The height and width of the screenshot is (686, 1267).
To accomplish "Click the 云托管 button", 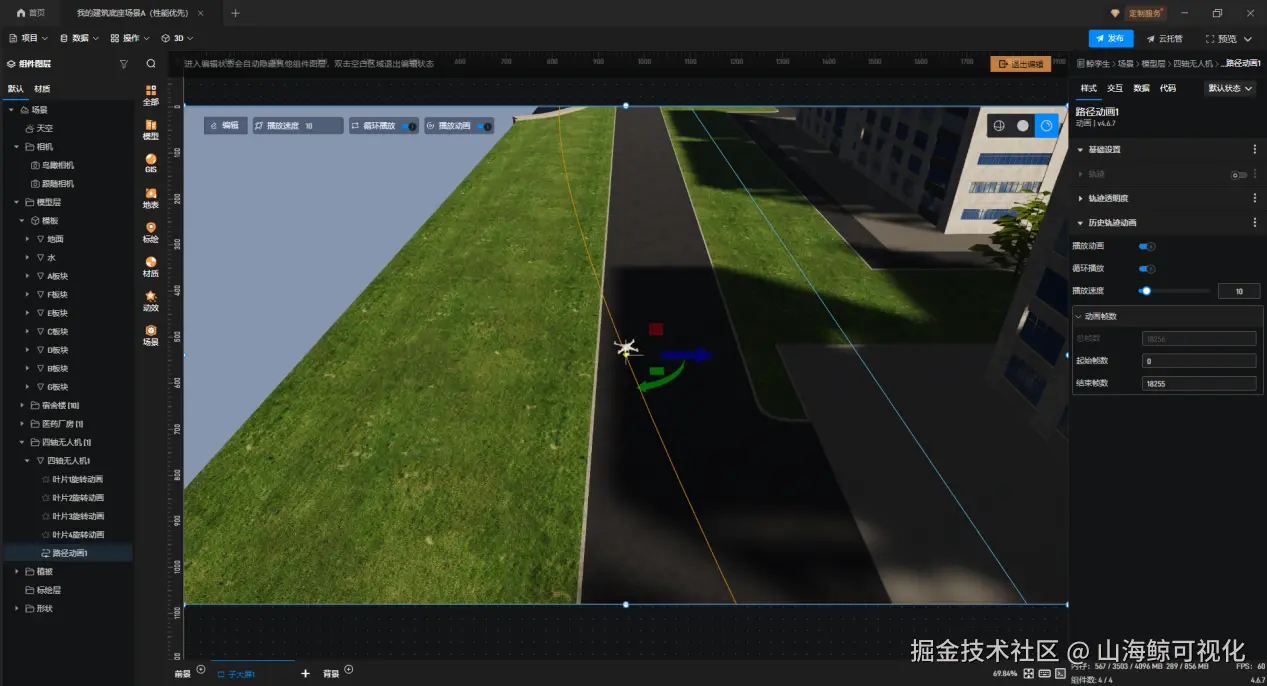I will (x=1164, y=38).
